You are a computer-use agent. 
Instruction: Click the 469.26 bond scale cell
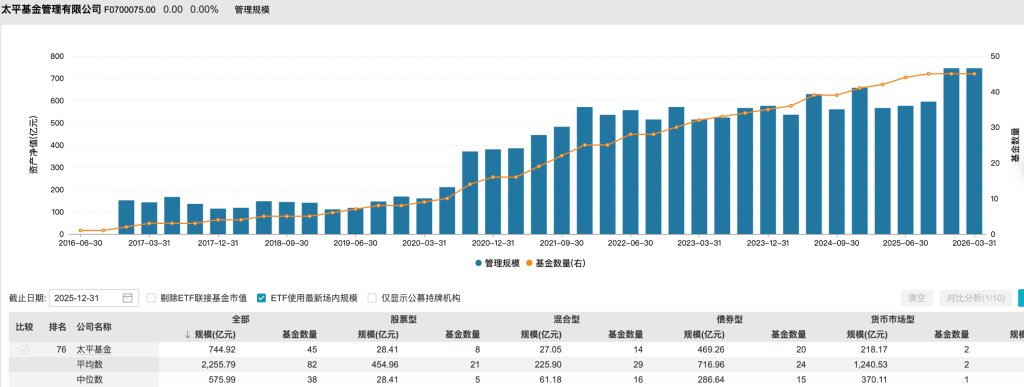tap(711, 349)
